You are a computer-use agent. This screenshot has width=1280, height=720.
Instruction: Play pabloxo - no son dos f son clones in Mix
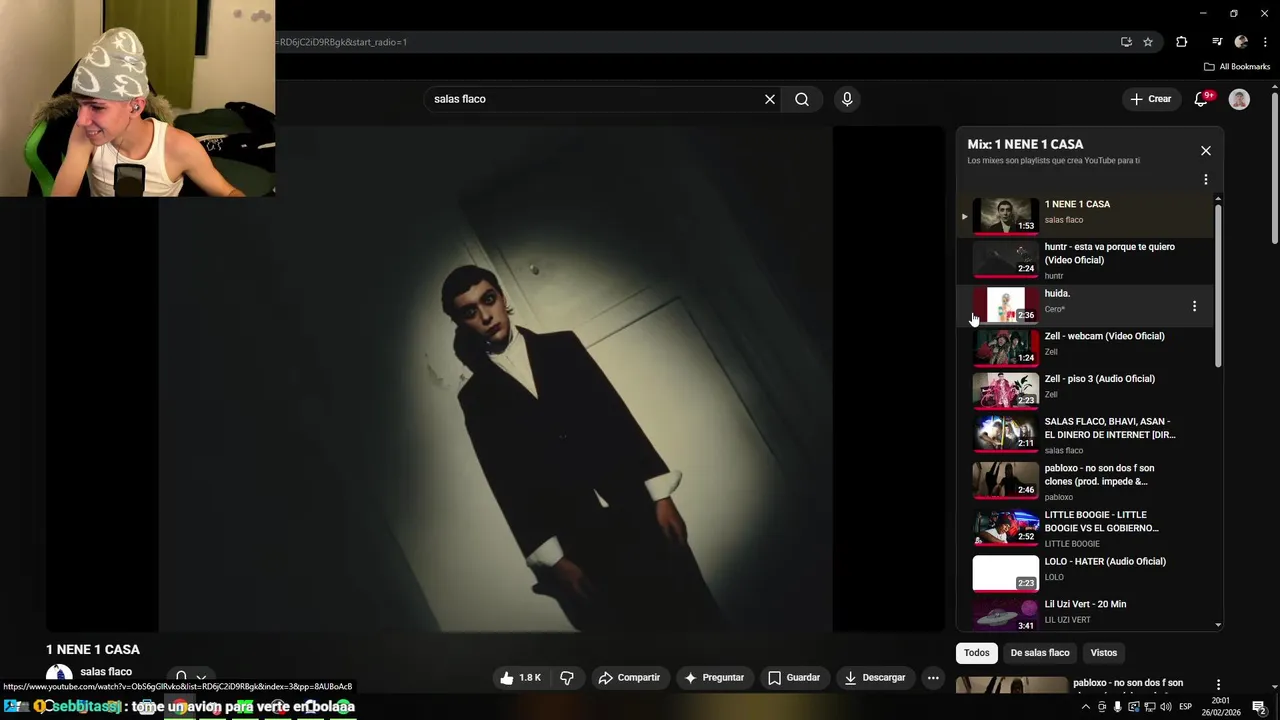pos(1086,481)
